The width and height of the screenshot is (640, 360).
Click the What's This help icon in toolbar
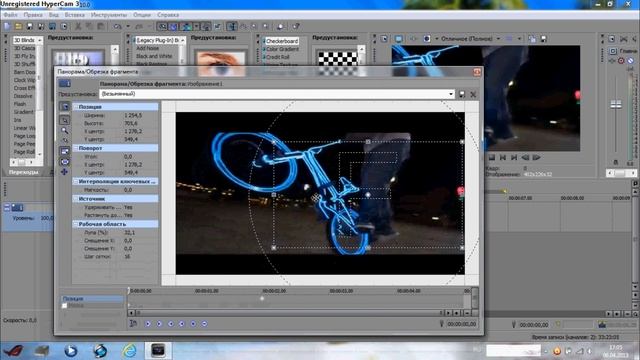coord(296,27)
